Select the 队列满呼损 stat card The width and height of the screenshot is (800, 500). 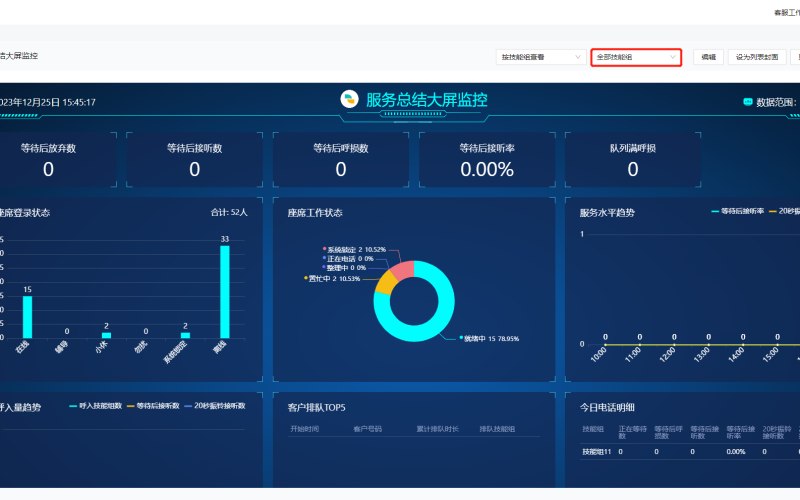pyautogui.click(x=633, y=160)
